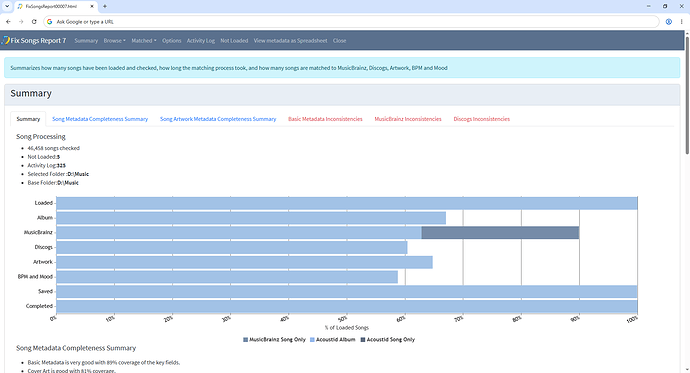Open Not Loaded in the navbar
The image size is (690, 373).
pos(234,40)
